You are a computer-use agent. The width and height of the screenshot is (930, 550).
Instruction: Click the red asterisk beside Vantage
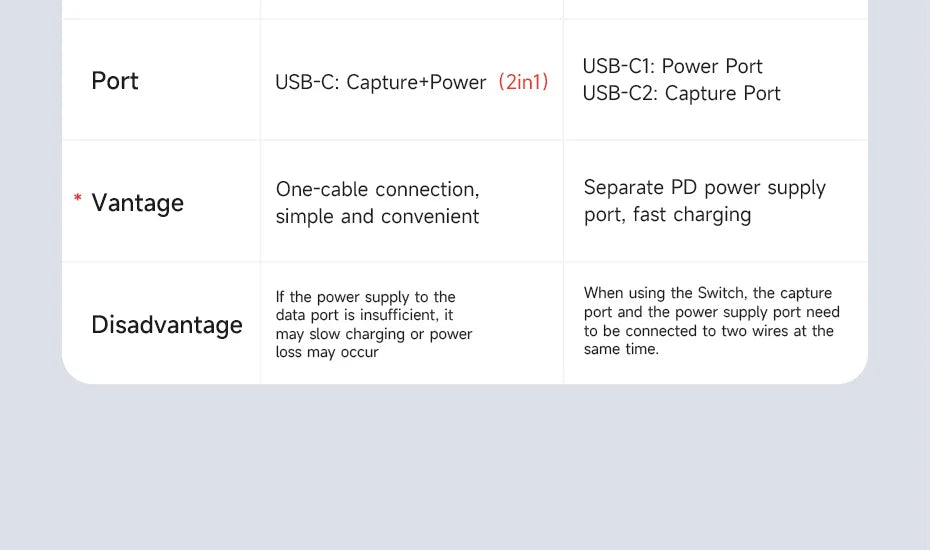78,199
